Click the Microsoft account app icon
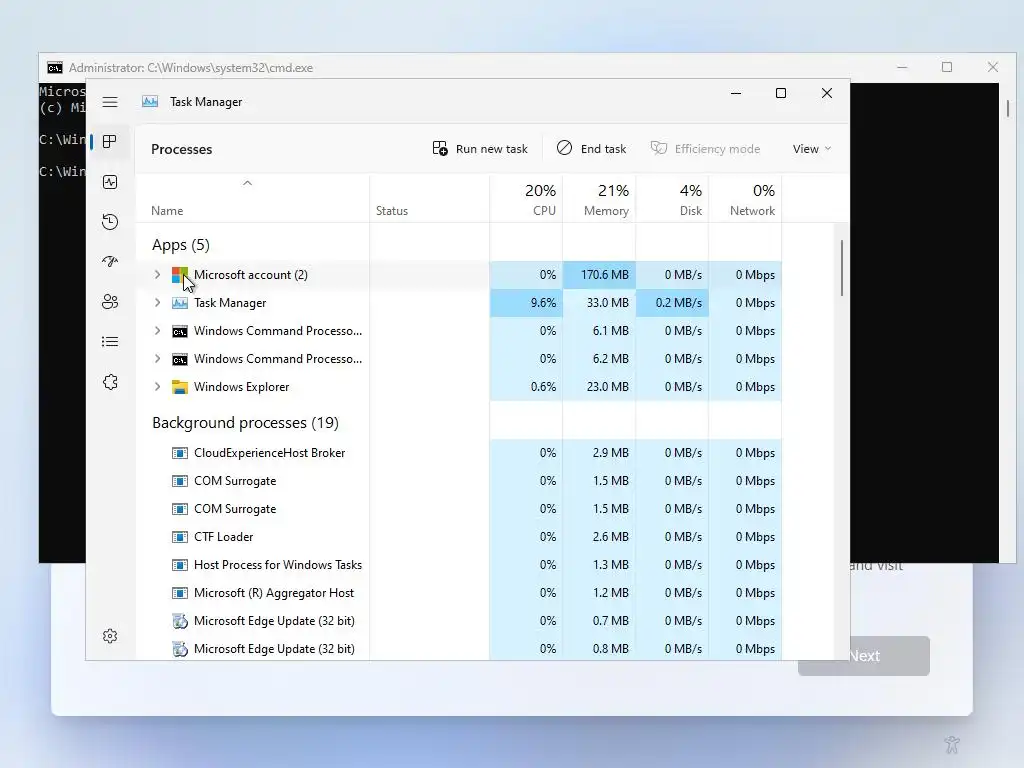1024x768 pixels. pyautogui.click(x=180, y=275)
